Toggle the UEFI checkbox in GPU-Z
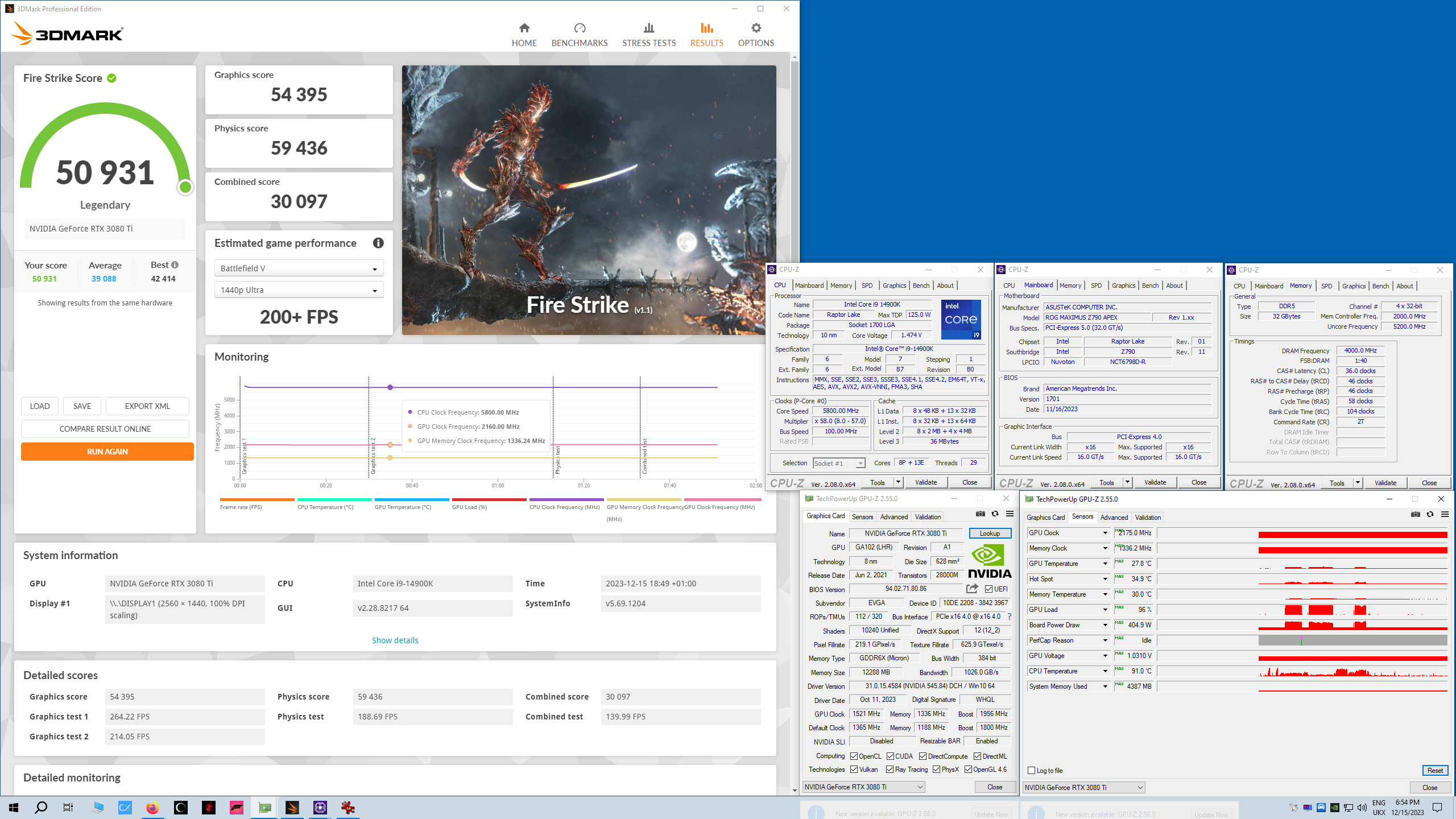 pos(988,589)
